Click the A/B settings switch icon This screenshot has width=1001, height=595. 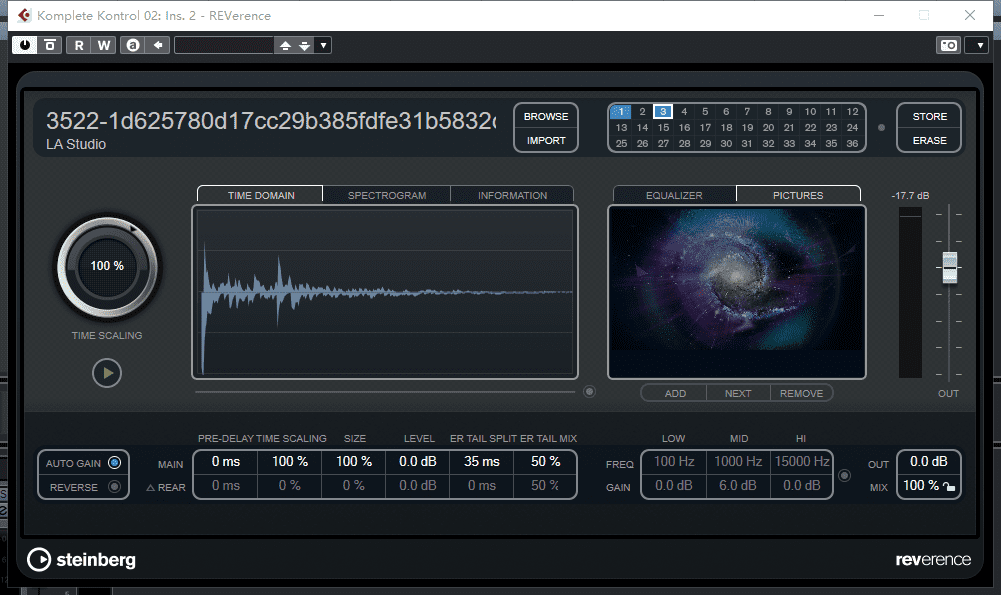pyautogui.click(x=133, y=45)
